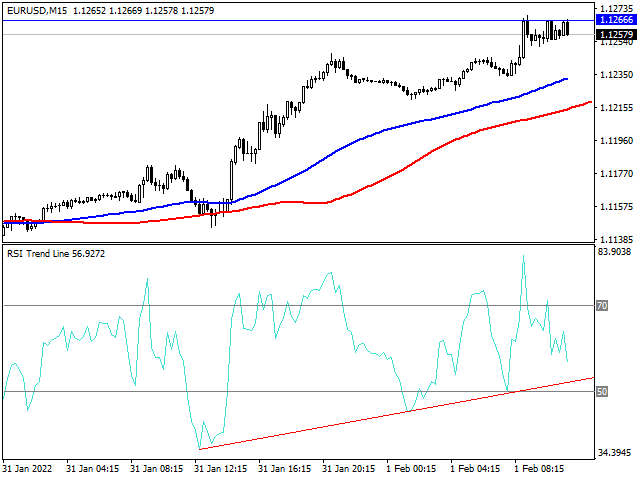Click the OHLC values 1.12652 1.12669 1.12578 1.12579
This screenshot has height=480, width=640.
[143, 11]
